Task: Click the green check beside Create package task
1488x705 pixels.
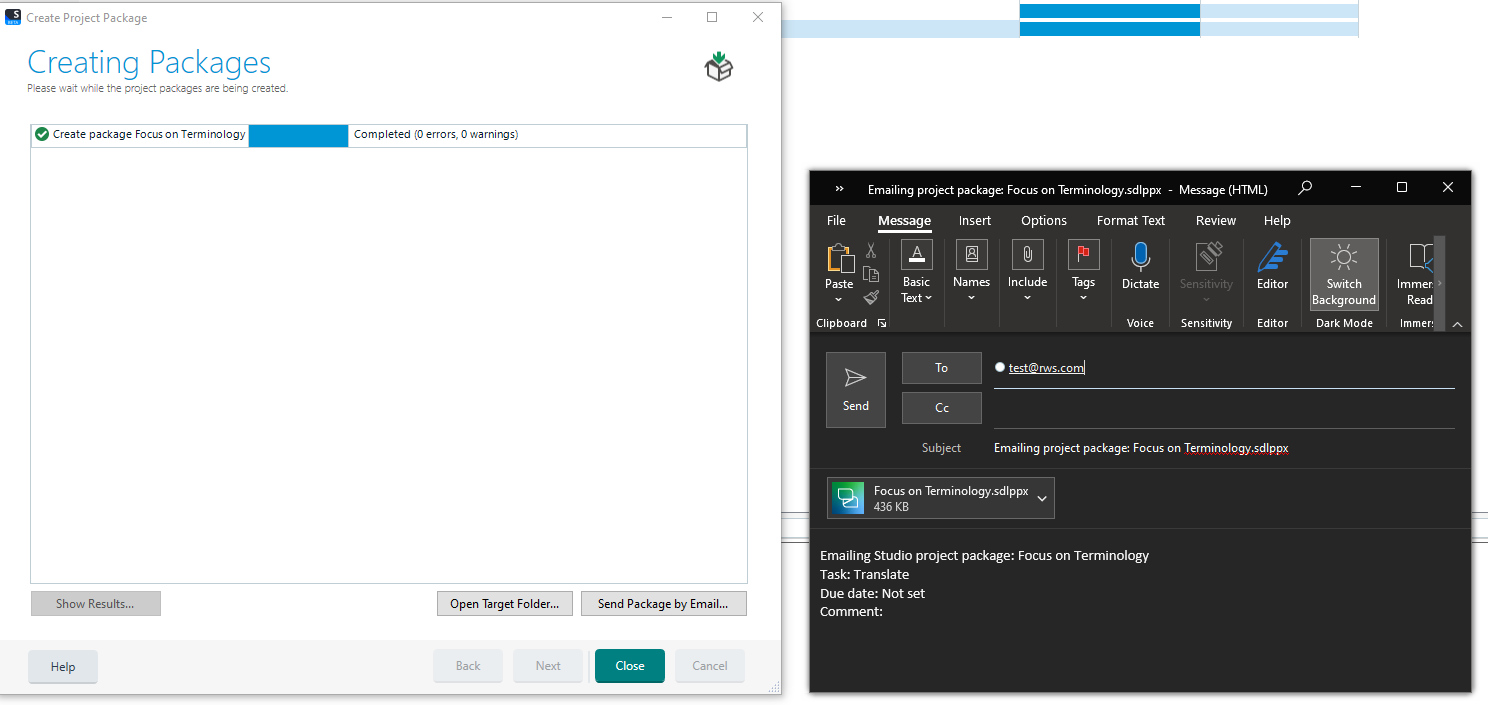Action: (x=42, y=134)
